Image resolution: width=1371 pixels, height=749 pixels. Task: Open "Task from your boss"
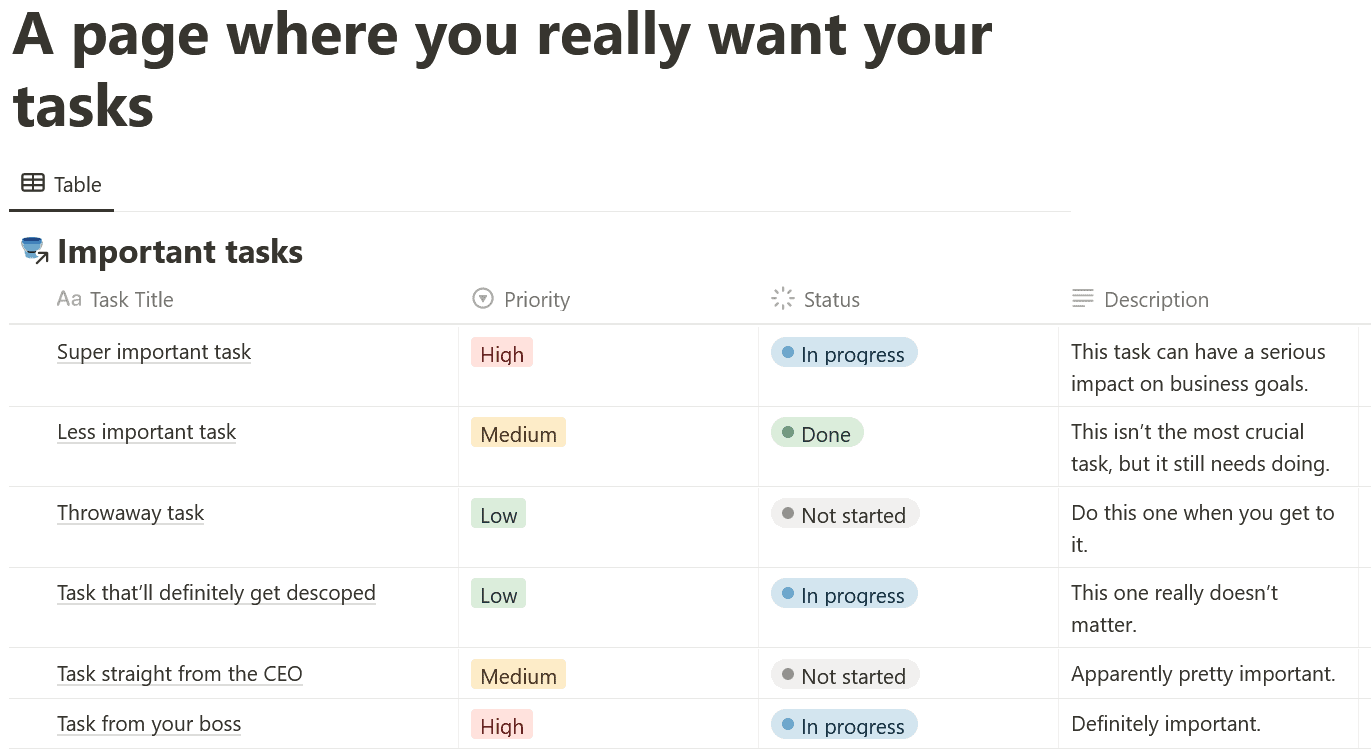[x=148, y=723]
